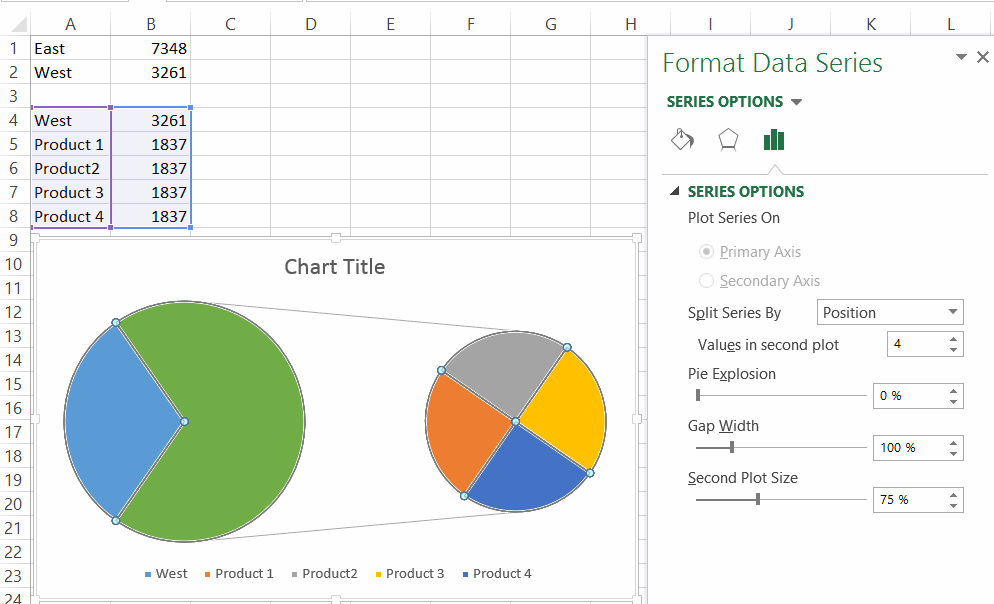Click the Pie Explosion slider track

pos(780,395)
